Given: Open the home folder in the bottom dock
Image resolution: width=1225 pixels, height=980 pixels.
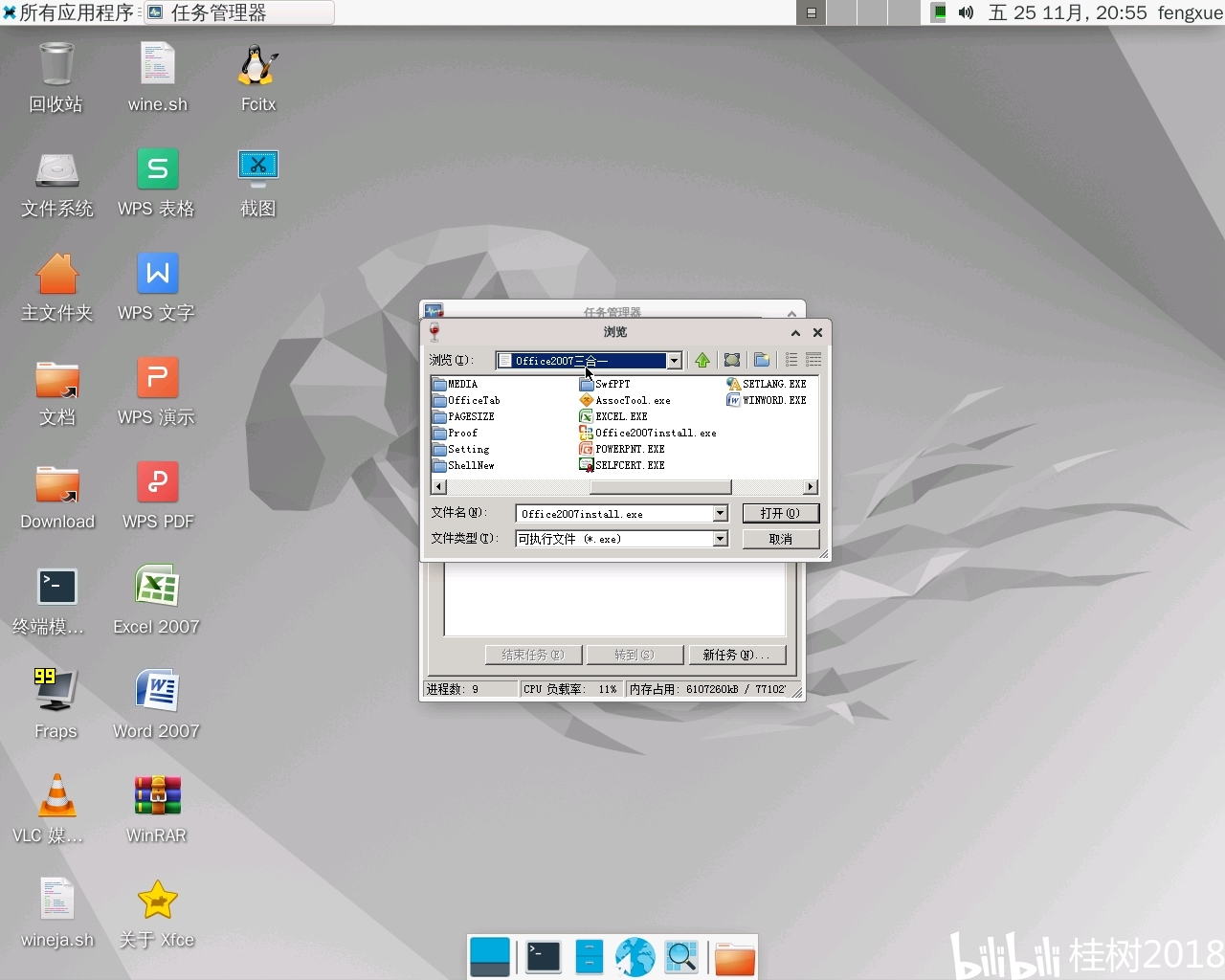Looking at the screenshot, I should [735, 957].
